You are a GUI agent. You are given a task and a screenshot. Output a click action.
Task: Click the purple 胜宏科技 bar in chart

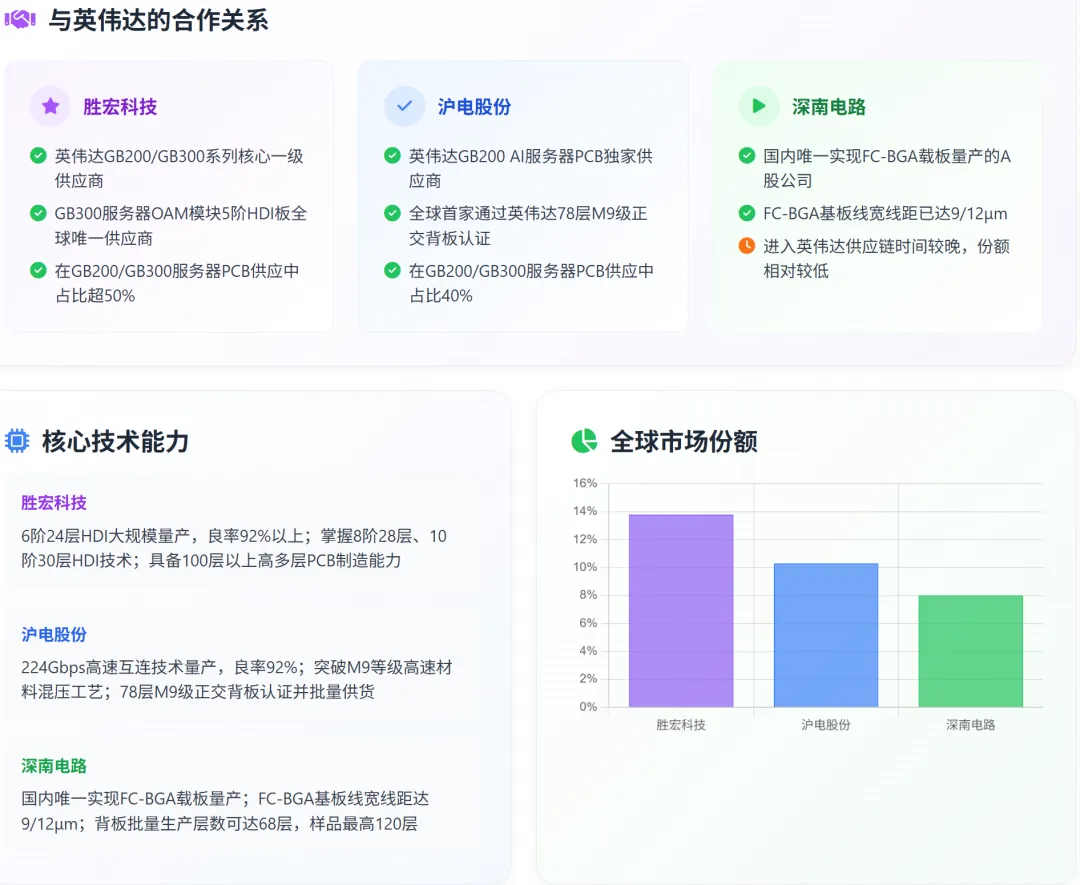[x=681, y=611]
